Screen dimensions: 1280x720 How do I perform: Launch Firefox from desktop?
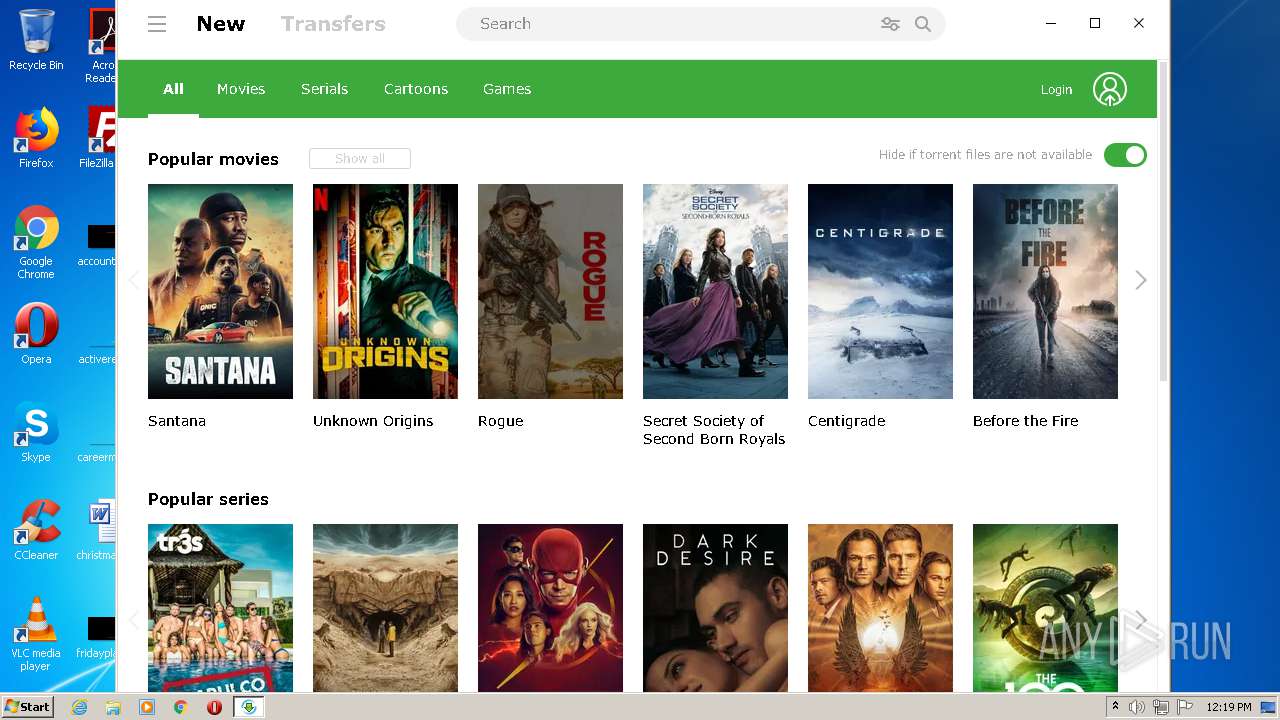[x=36, y=138]
